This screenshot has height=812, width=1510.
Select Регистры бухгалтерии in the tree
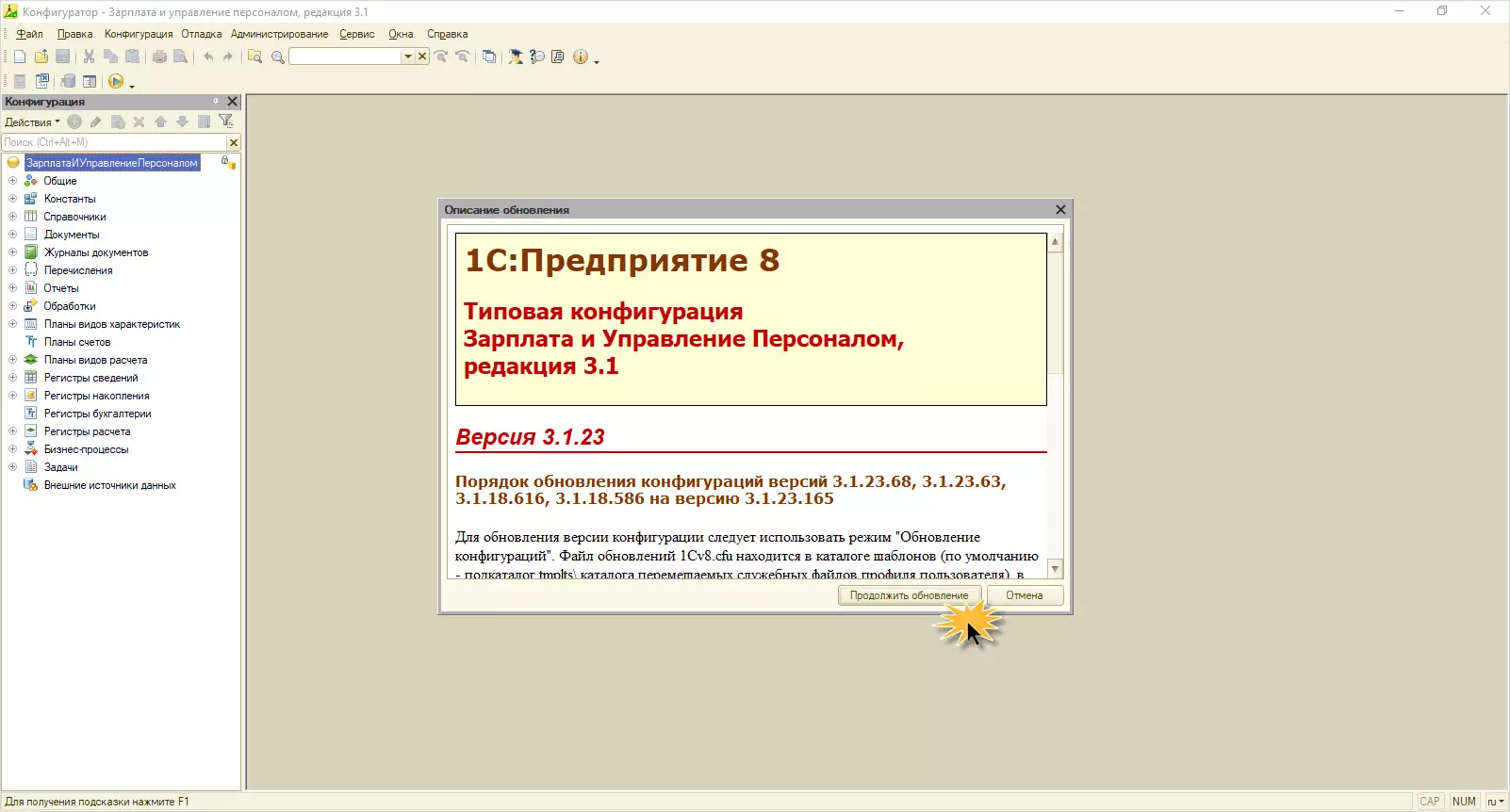pyautogui.click(x=97, y=414)
